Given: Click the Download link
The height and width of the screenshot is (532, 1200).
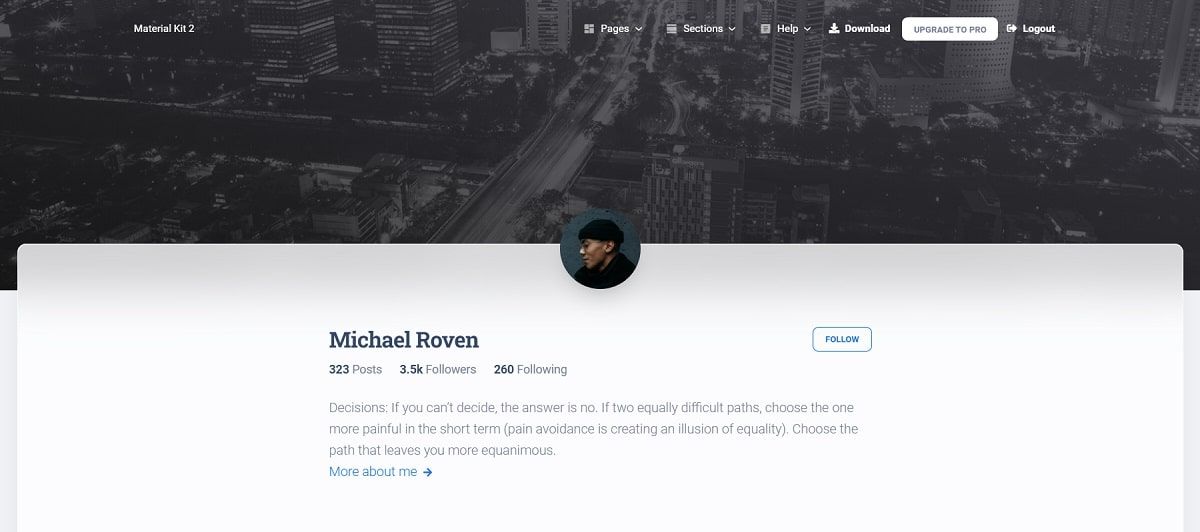Looking at the screenshot, I should click(860, 28).
